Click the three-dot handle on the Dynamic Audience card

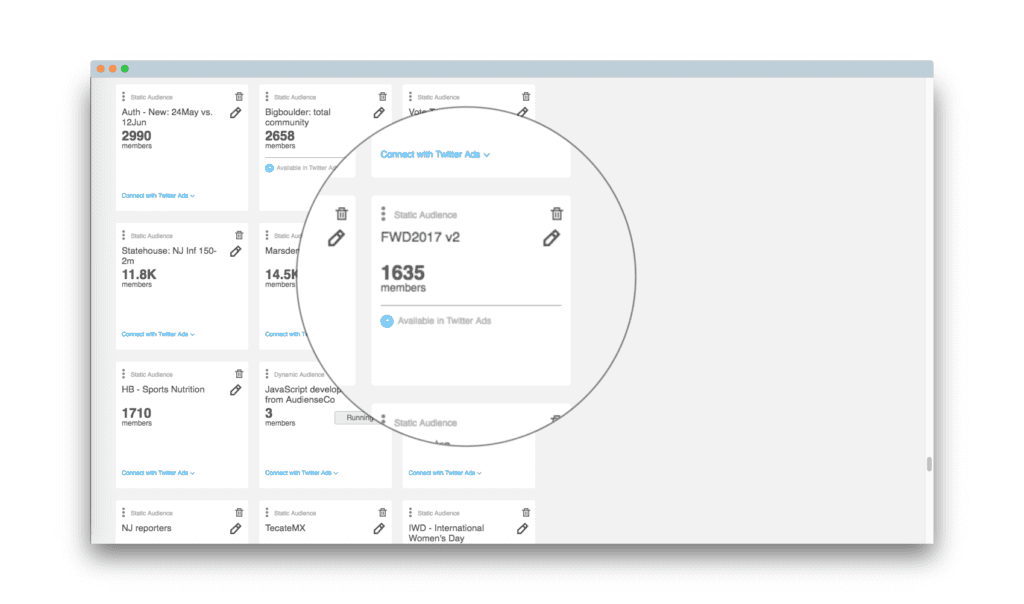pyautogui.click(x=267, y=374)
